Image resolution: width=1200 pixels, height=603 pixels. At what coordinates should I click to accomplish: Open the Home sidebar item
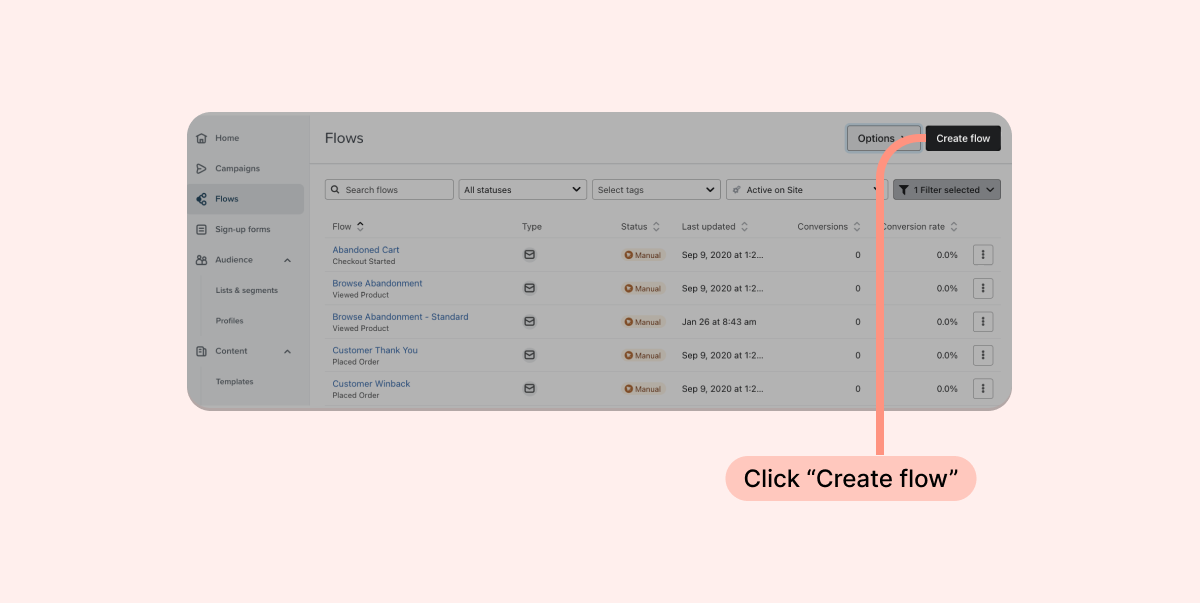point(227,138)
